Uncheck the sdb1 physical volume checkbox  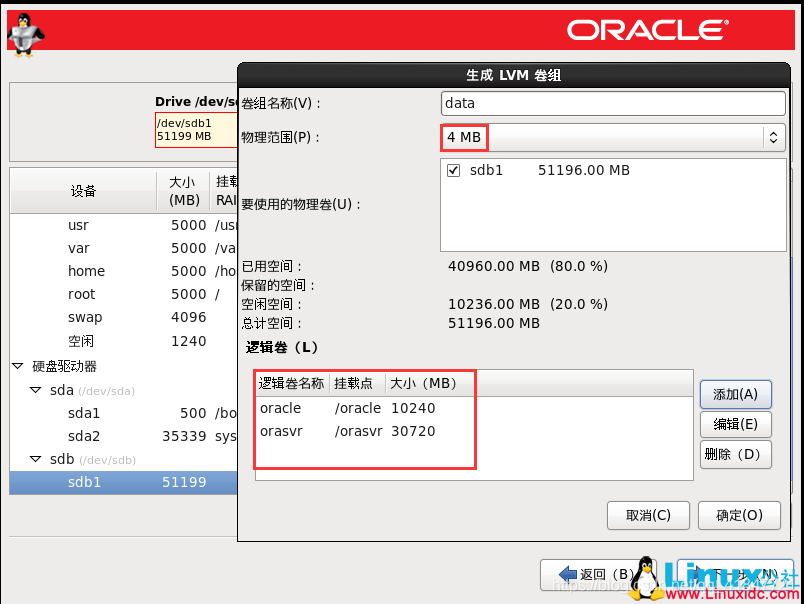[453, 170]
